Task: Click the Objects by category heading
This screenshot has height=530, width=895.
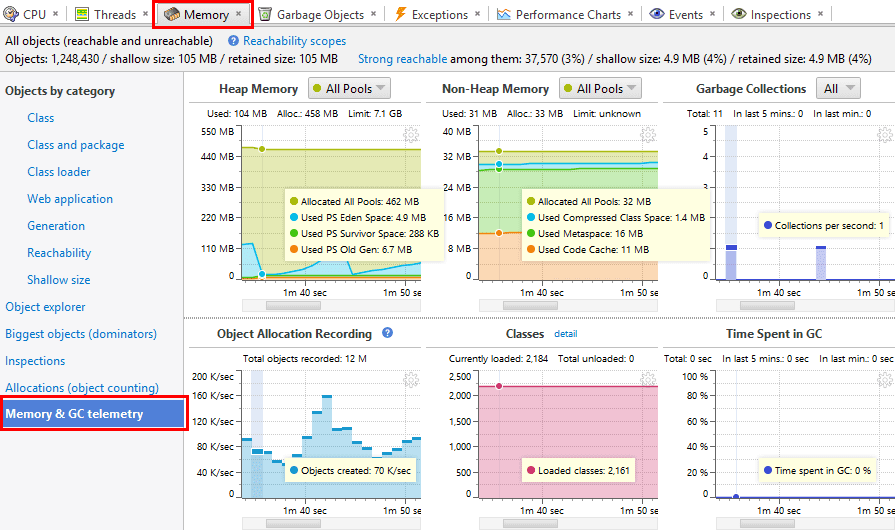Action: coord(60,91)
